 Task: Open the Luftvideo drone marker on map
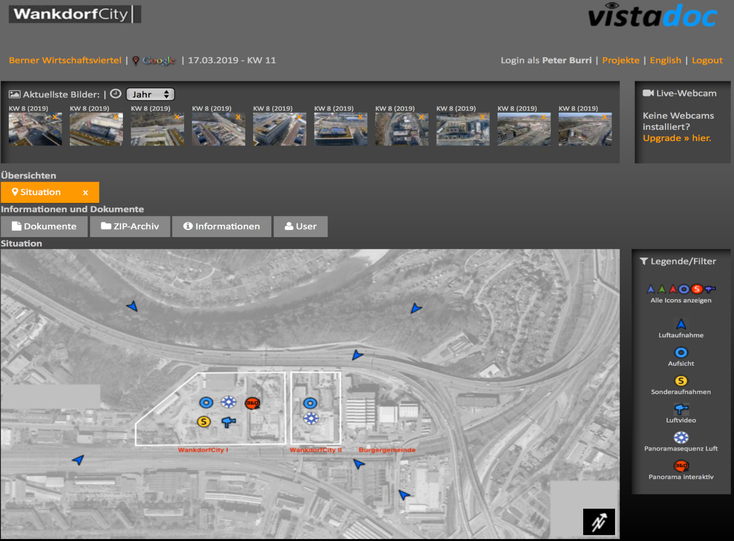click(x=228, y=422)
